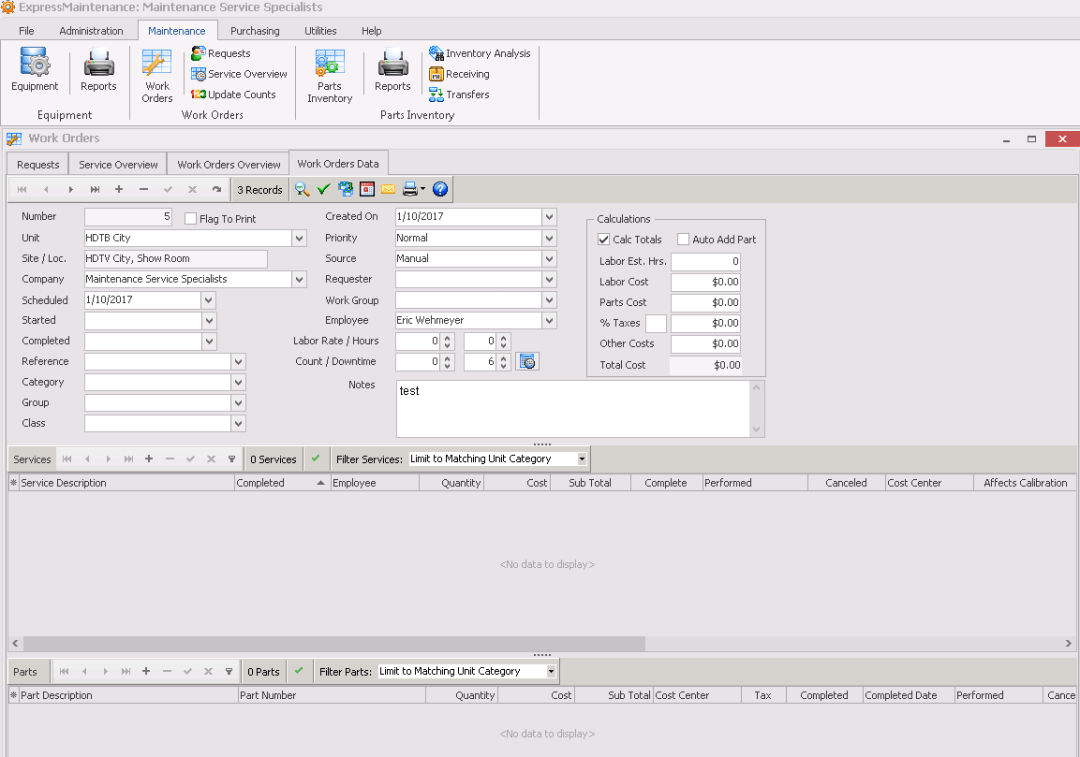1080x757 pixels.
Task: Expand the Filter Services dropdown
Action: [x=580, y=459]
